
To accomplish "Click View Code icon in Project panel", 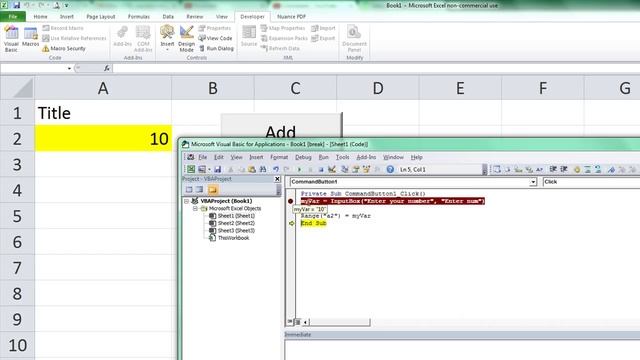I will pos(189,189).
